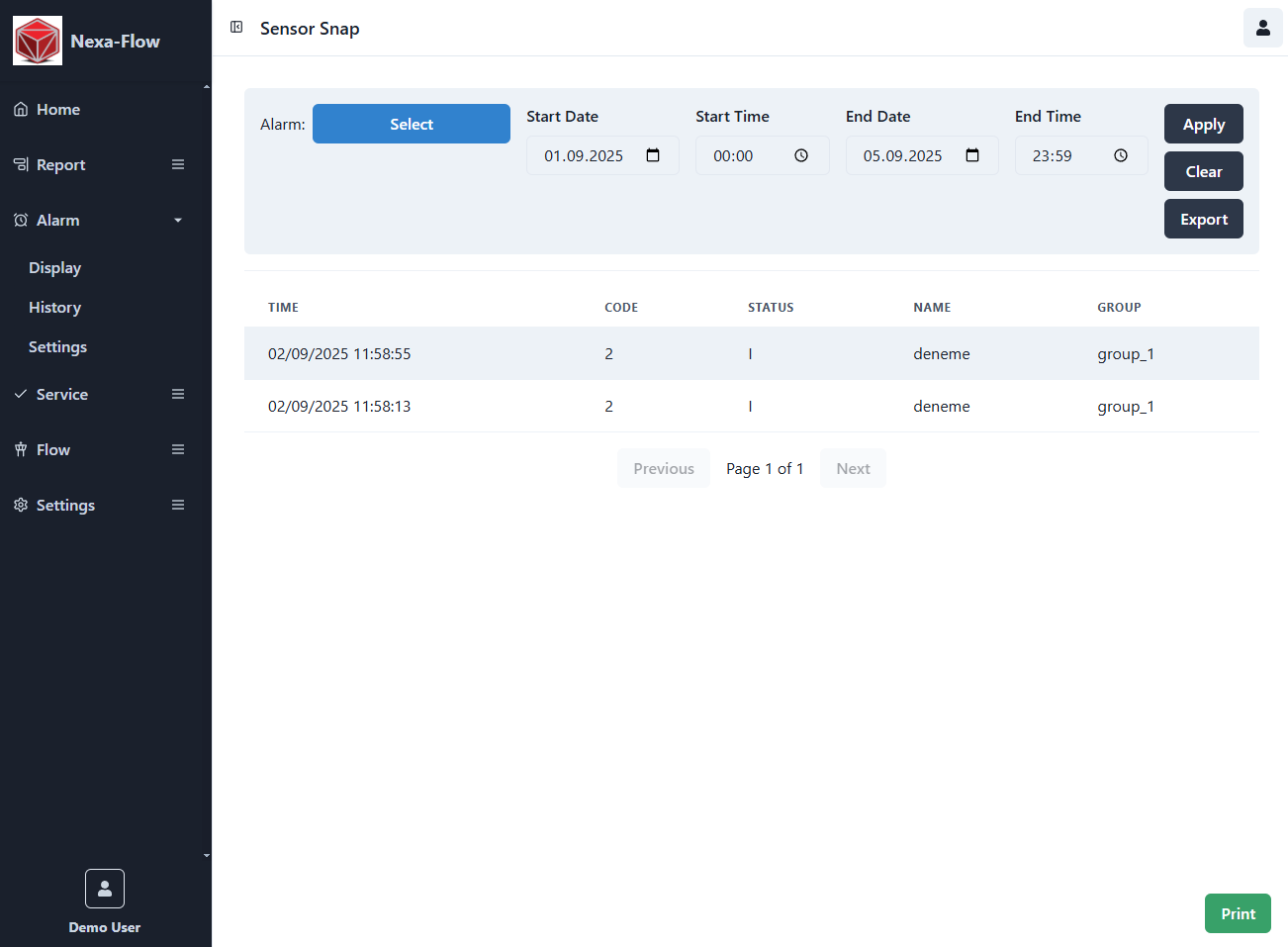Collapse the Alarm menu section
The height and width of the screenshot is (947, 1288).
(178, 220)
